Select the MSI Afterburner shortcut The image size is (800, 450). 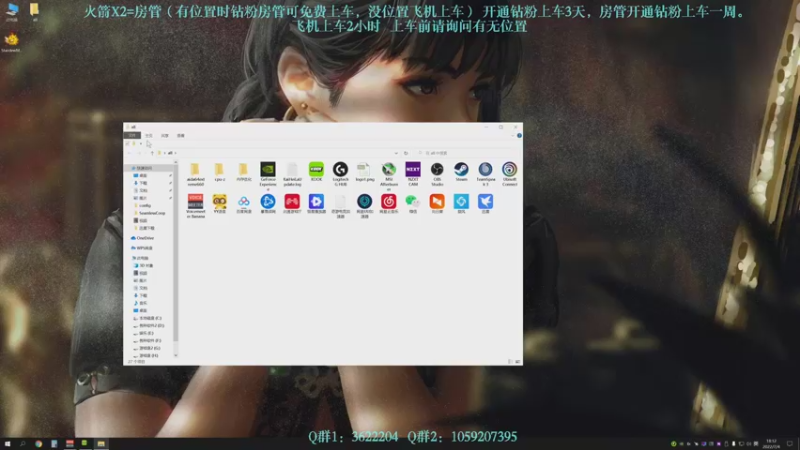pos(389,176)
